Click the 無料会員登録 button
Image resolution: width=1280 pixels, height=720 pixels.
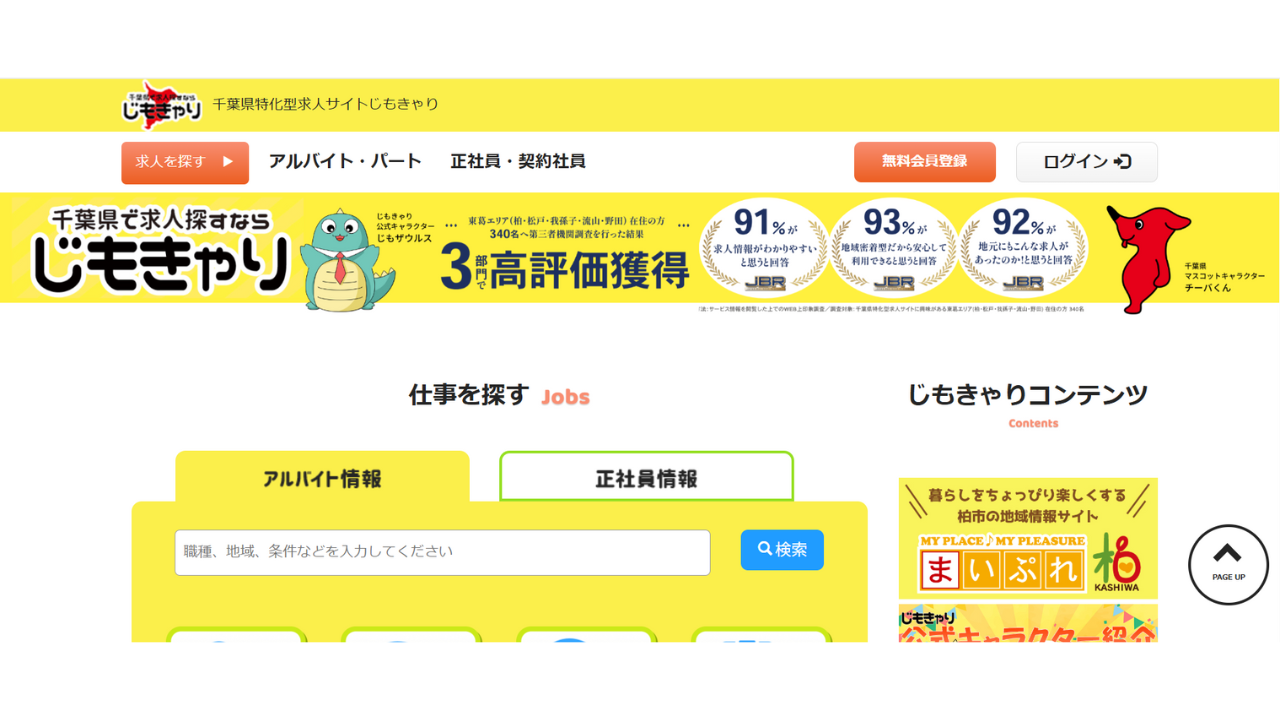click(x=925, y=161)
